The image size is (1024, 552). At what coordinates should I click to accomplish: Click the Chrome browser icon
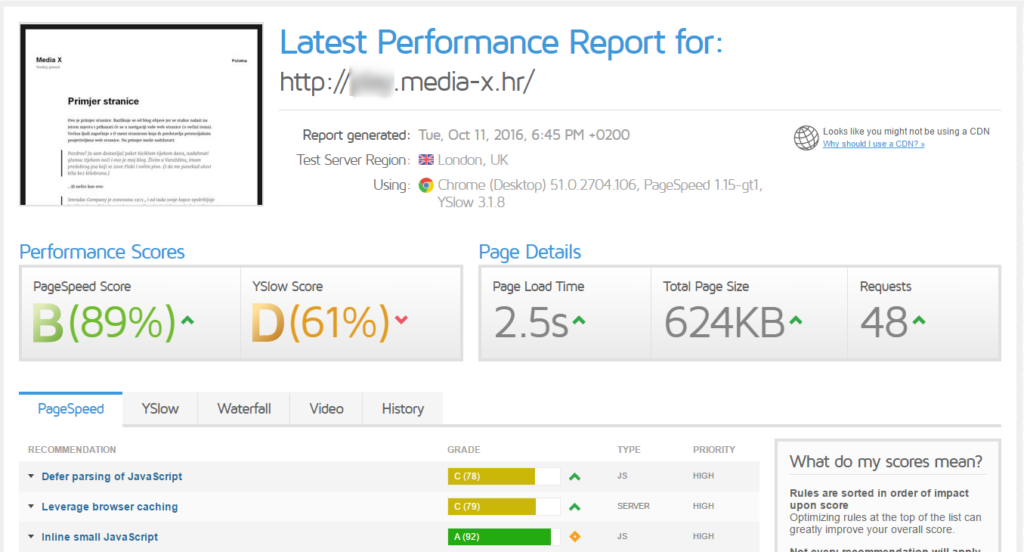tap(426, 185)
